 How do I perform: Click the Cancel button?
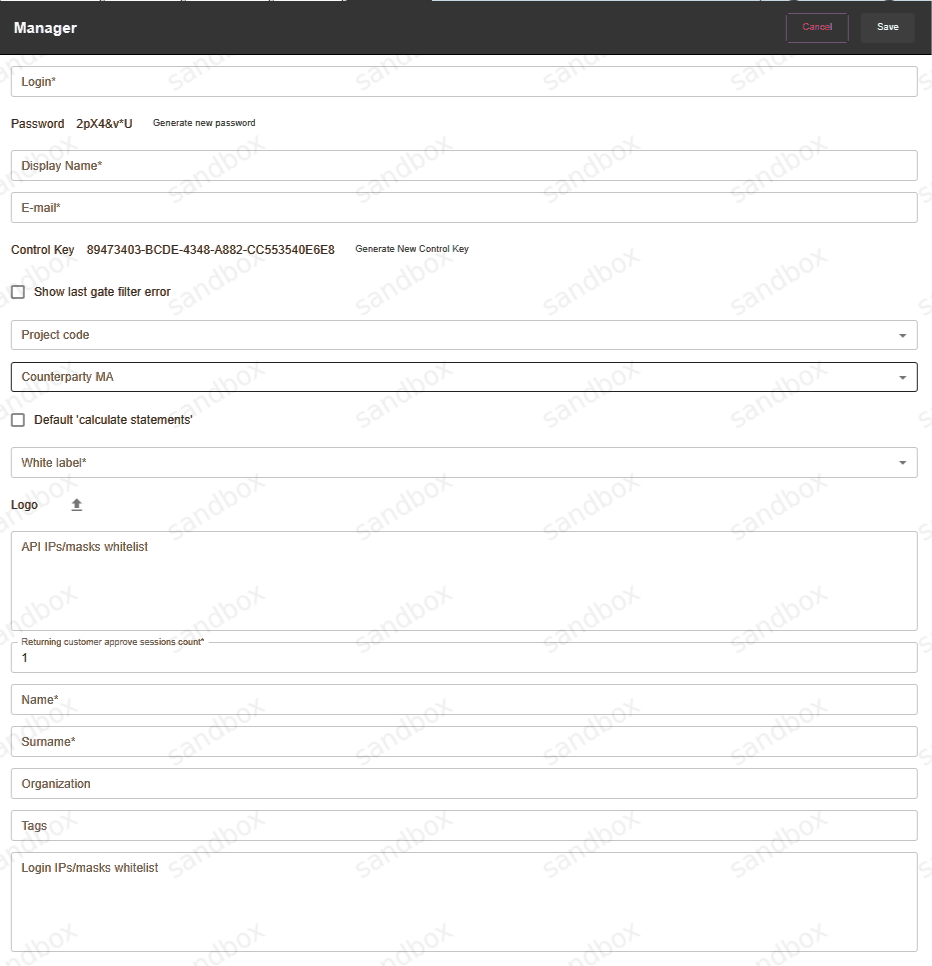pos(817,27)
